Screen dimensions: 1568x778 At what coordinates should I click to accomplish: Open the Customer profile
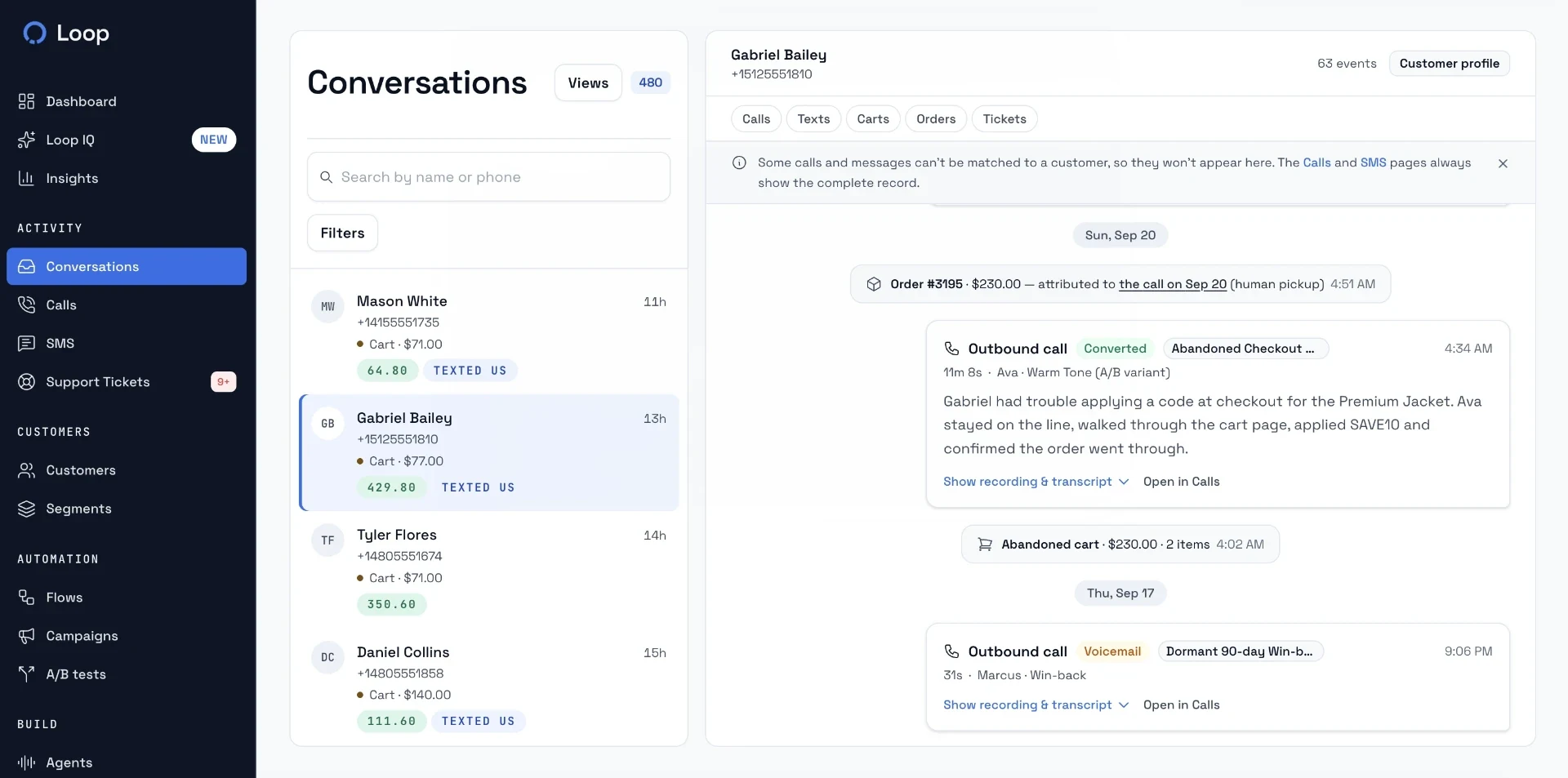click(x=1449, y=64)
